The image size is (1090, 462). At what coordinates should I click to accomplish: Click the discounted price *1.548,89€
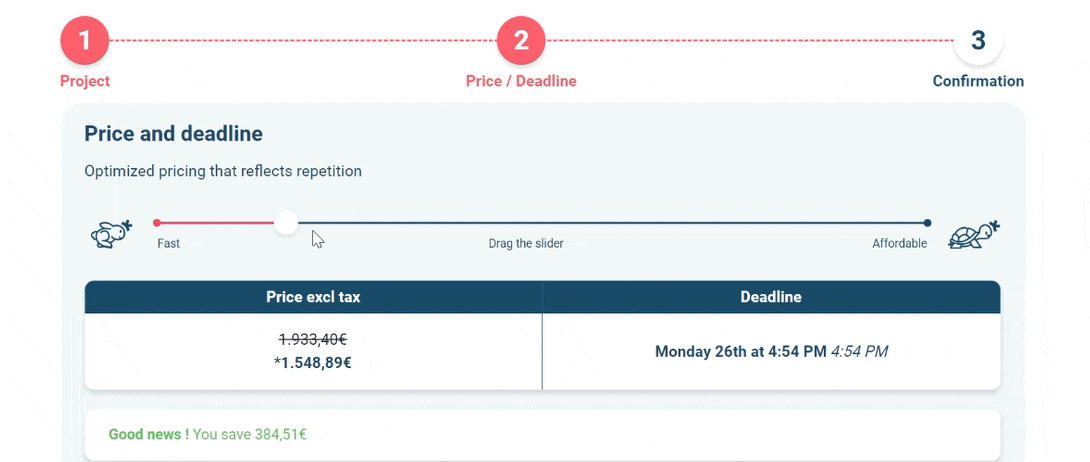tap(313, 363)
